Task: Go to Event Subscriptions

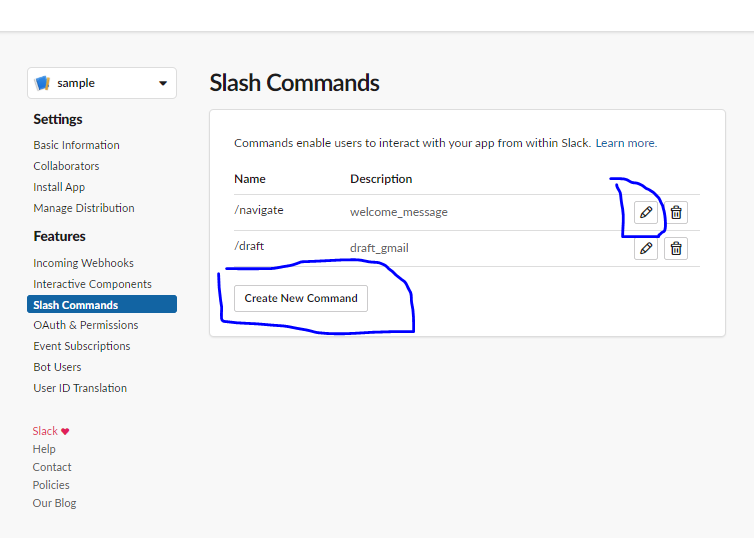Action: (82, 346)
